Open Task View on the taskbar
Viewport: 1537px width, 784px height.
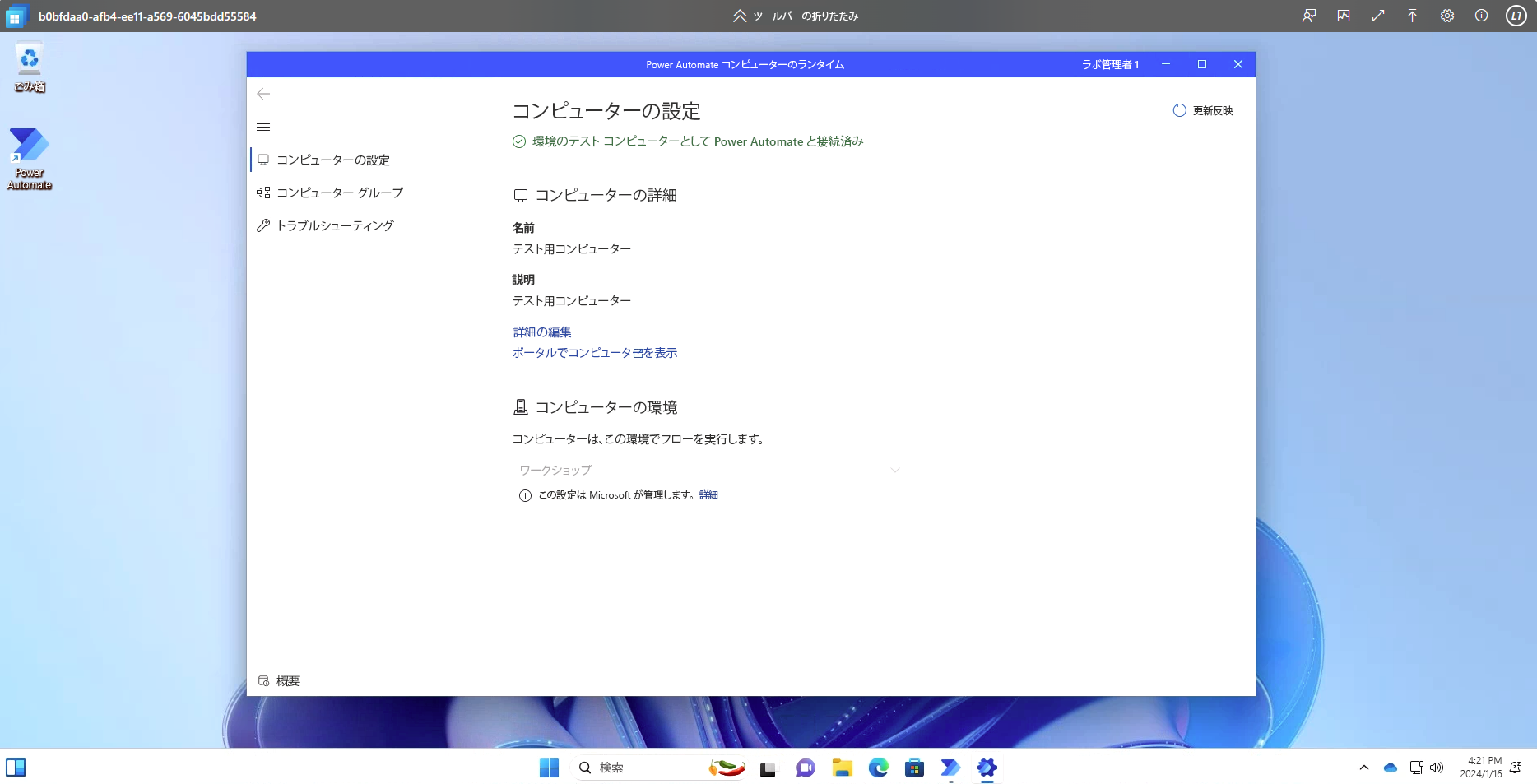768,768
